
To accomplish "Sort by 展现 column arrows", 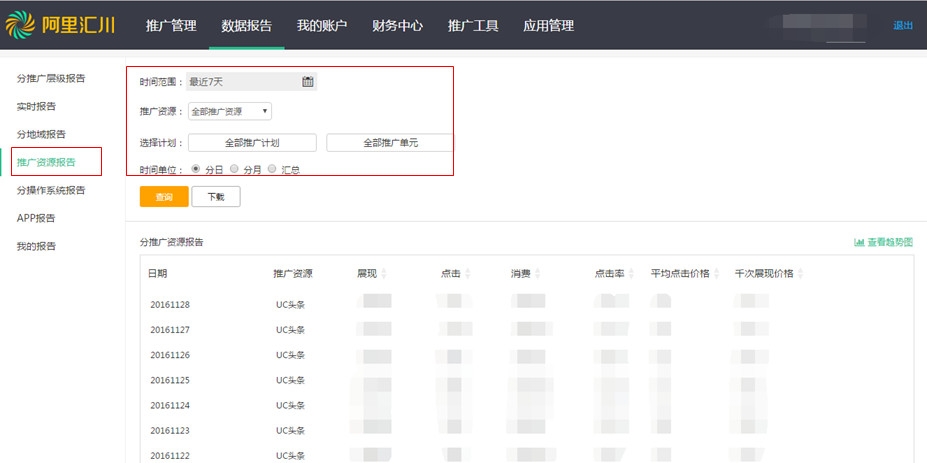I will (x=383, y=274).
